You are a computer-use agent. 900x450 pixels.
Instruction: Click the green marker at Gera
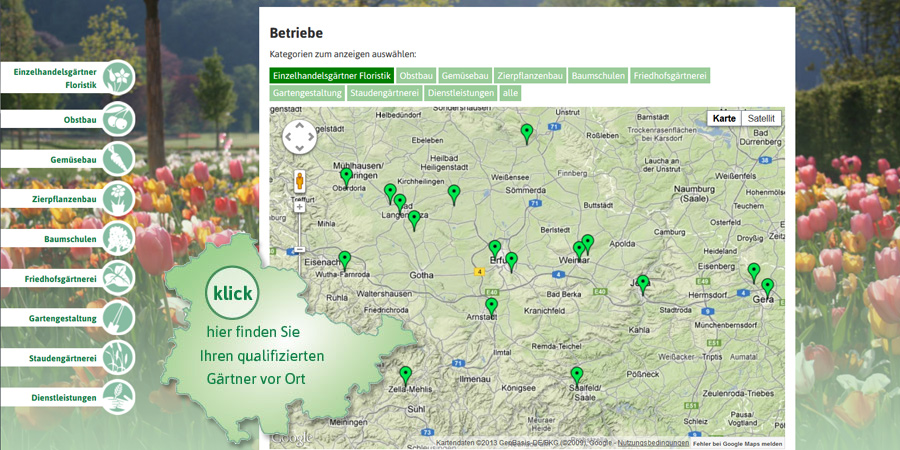(x=767, y=288)
